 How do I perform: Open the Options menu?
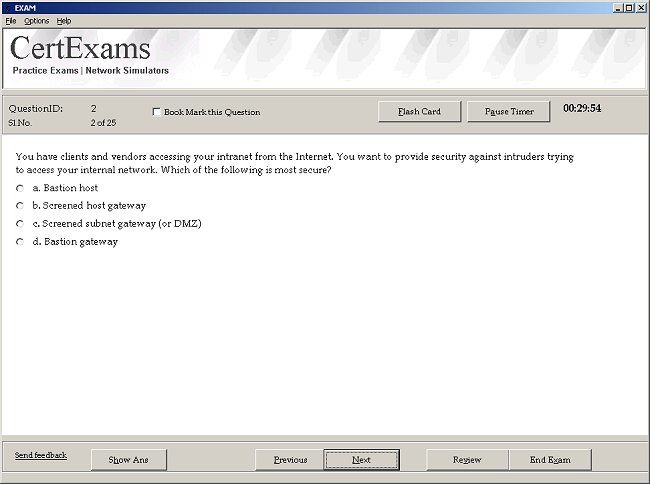[x=36, y=21]
